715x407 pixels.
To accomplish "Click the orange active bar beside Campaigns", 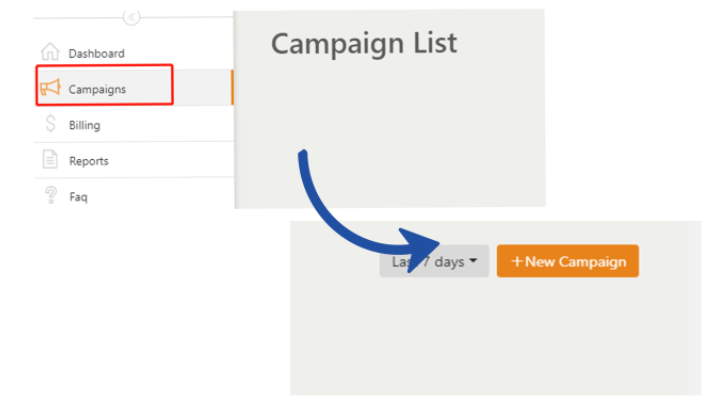I will (232, 87).
